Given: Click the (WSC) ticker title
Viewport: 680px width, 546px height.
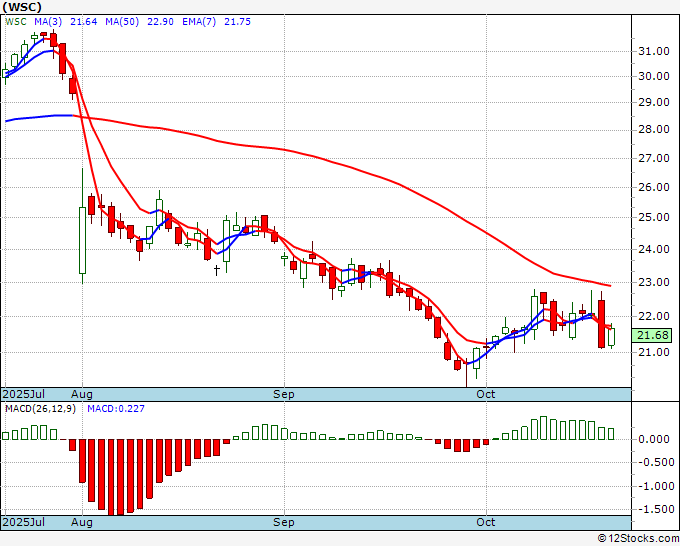Looking at the screenshot, I should click(x=22, y=7).
